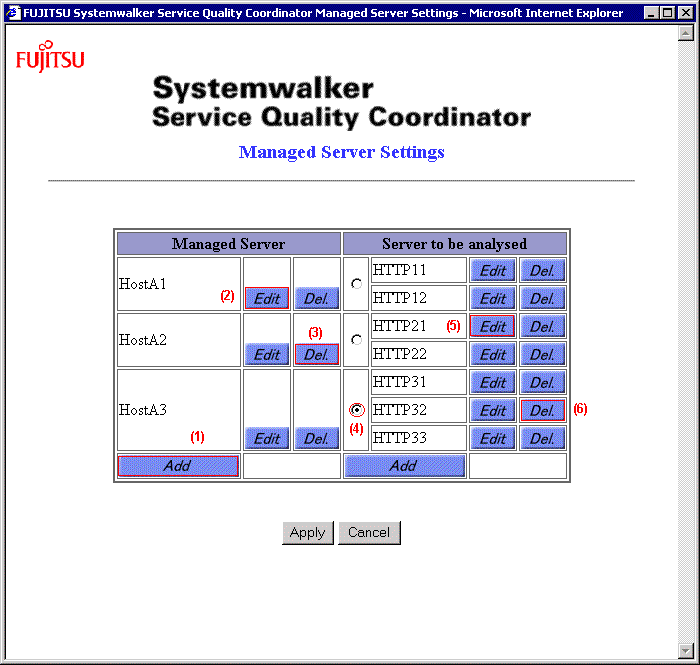
Task: Apply the managed server settings
Action: coord(308,532)
